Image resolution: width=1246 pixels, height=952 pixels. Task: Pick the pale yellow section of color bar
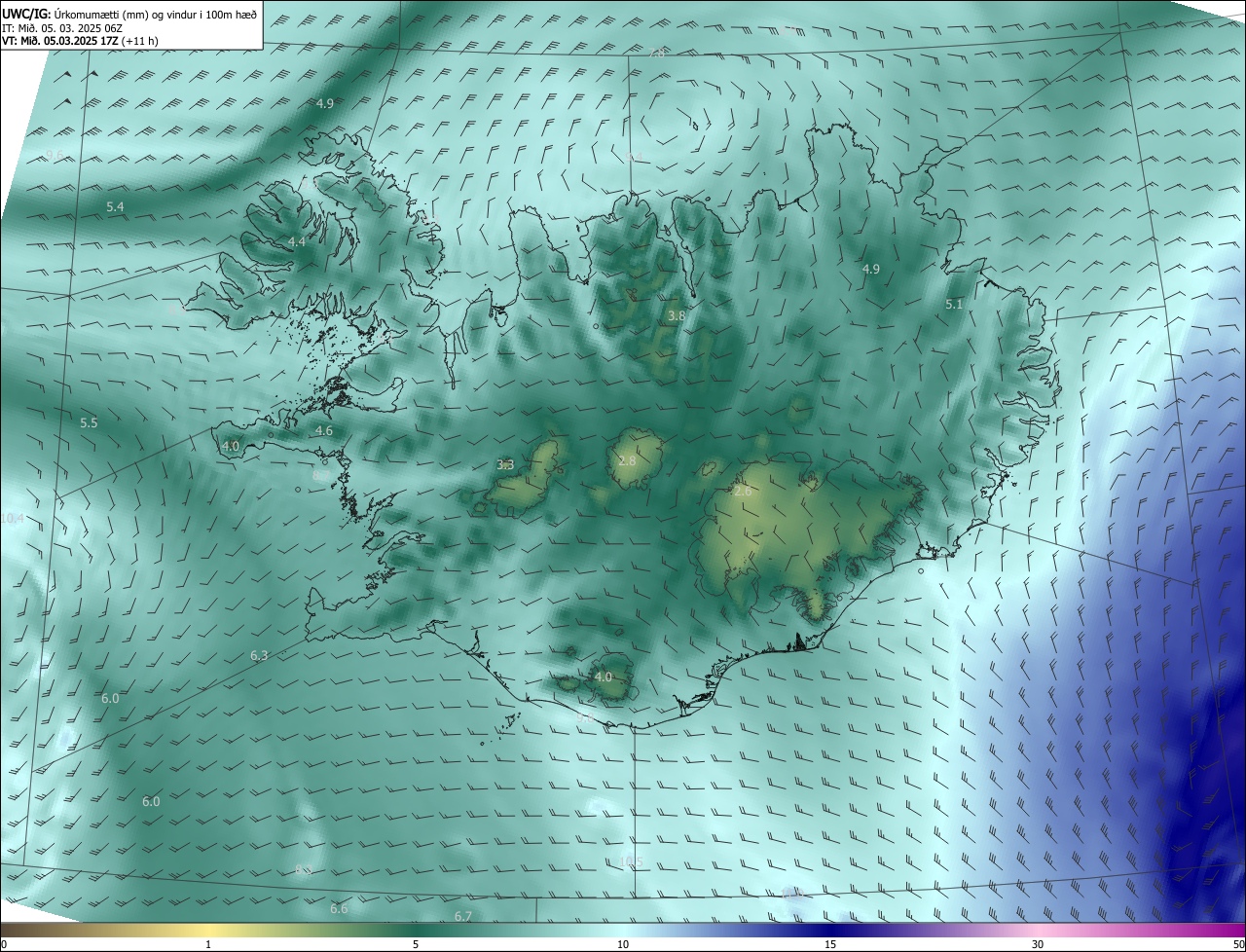click(208, 931)
